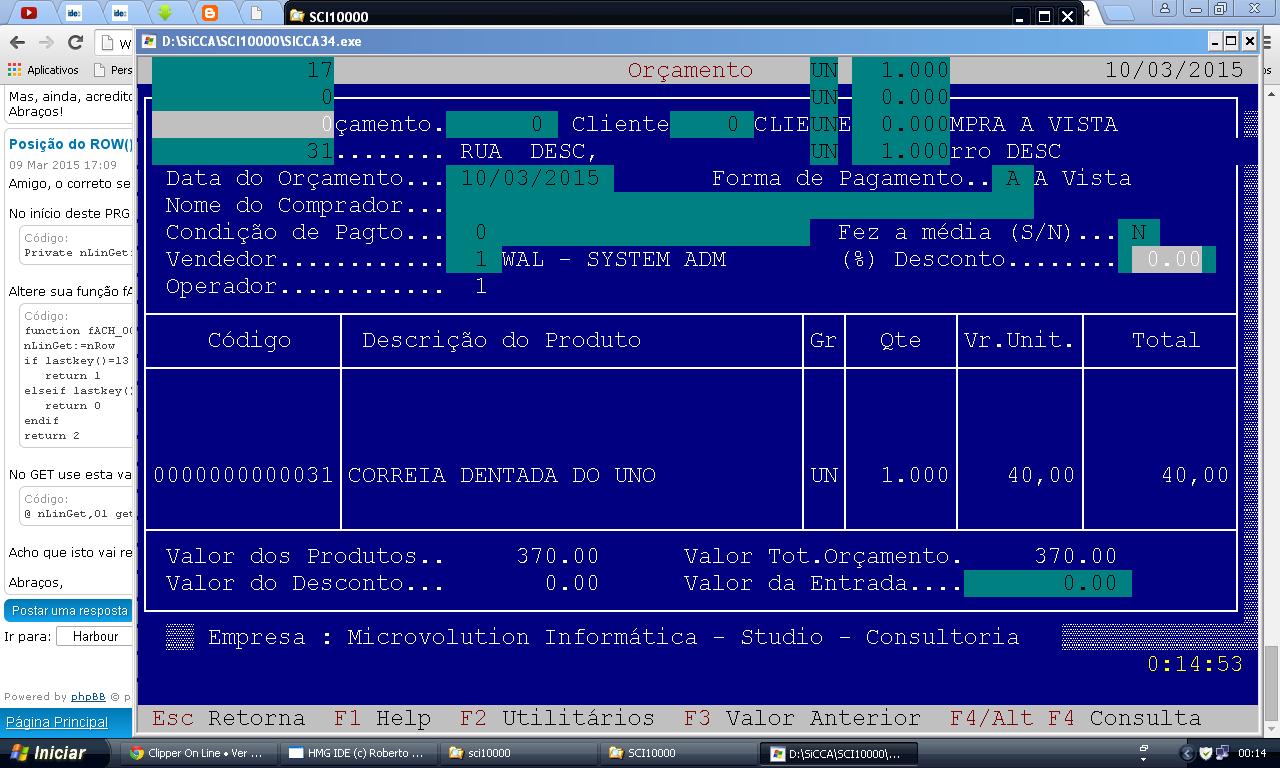Click the Orçamento screen title
The height and width of the screenshot is (768, 1280).
tap(690, 70)
